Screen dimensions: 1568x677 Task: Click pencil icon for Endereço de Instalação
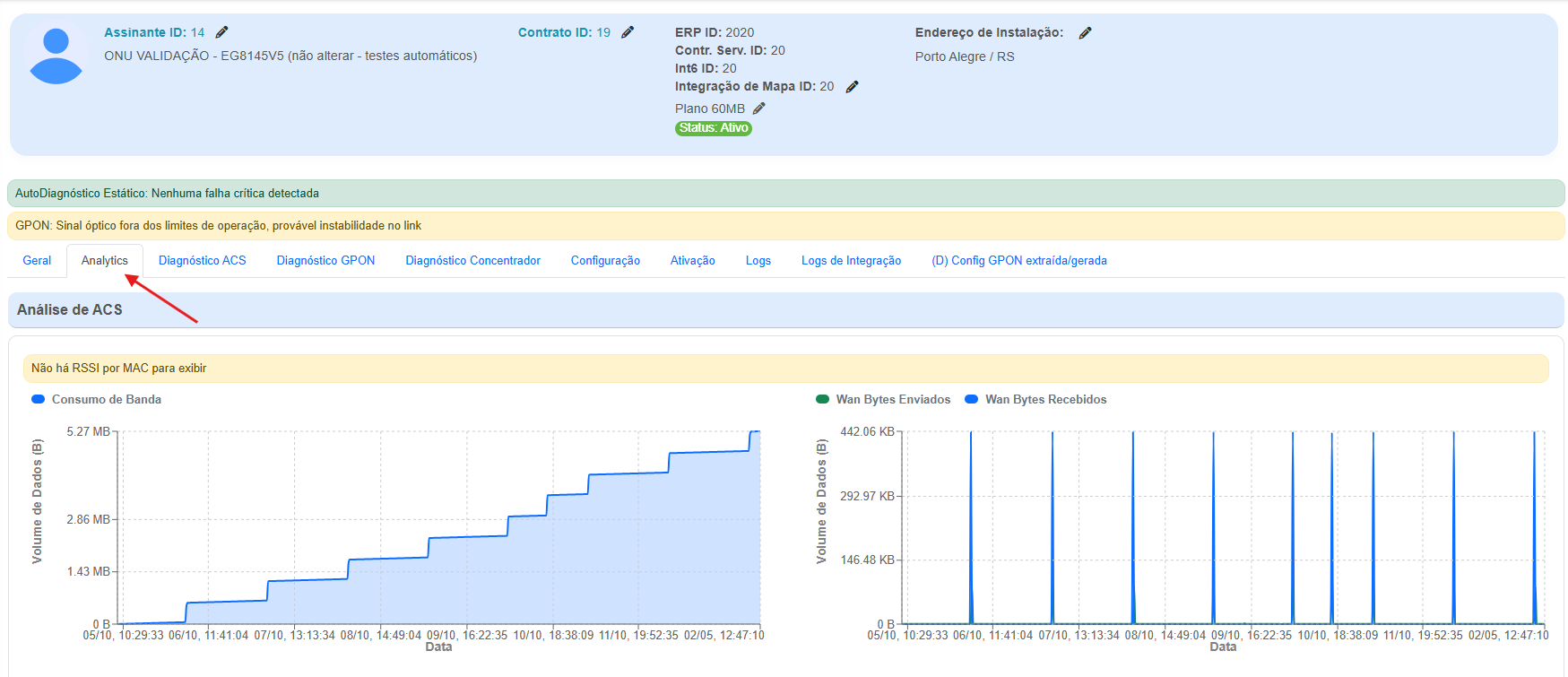[1085, 33]
